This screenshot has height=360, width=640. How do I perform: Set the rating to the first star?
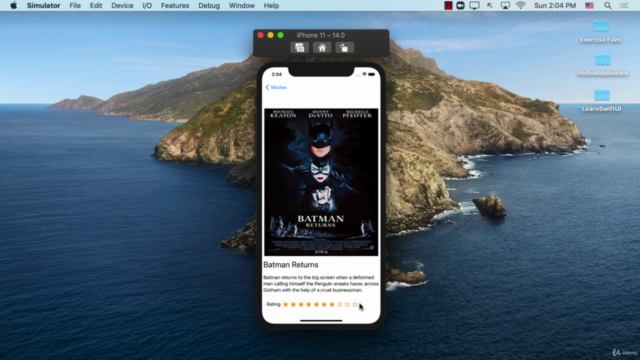pyautogui.click(x=286, y=304)
